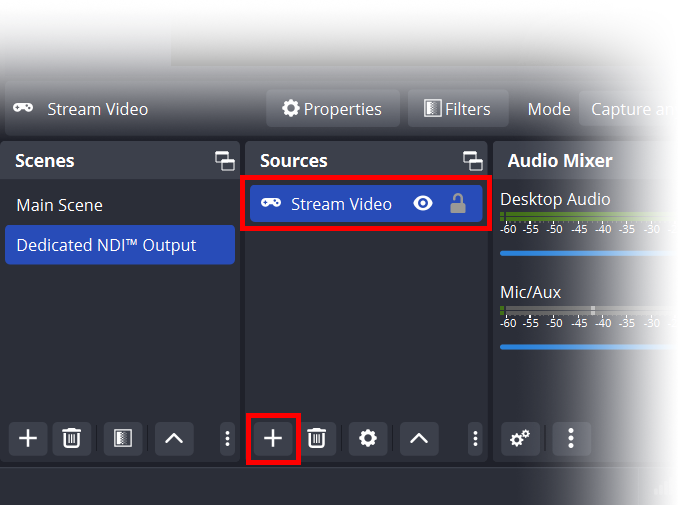Click the Desktop Audio volume slider
This screenshot has height=505, width=678.
click(588, 253)
